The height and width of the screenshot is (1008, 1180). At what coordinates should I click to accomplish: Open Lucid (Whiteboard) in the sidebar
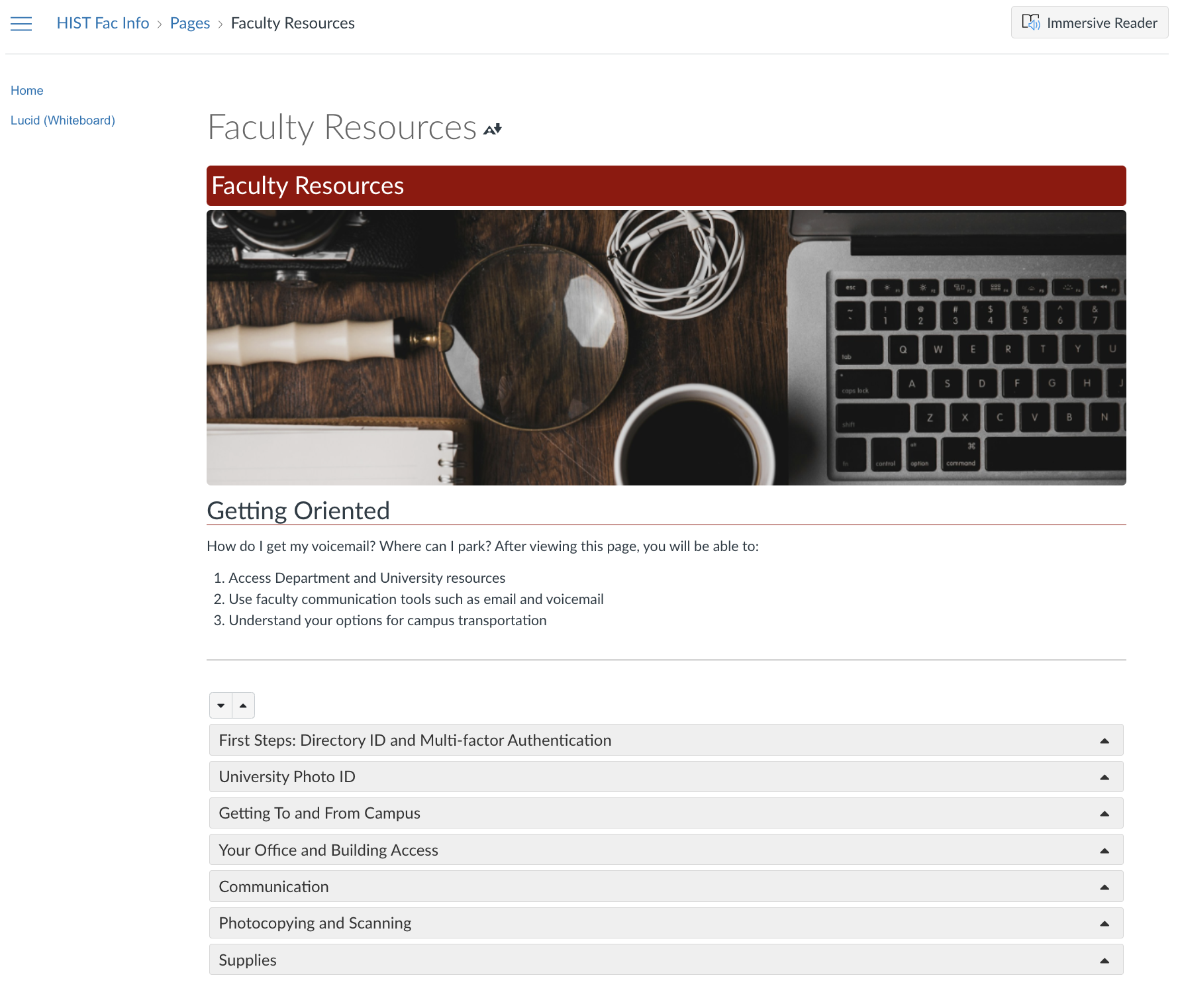(x=63, y=121)
